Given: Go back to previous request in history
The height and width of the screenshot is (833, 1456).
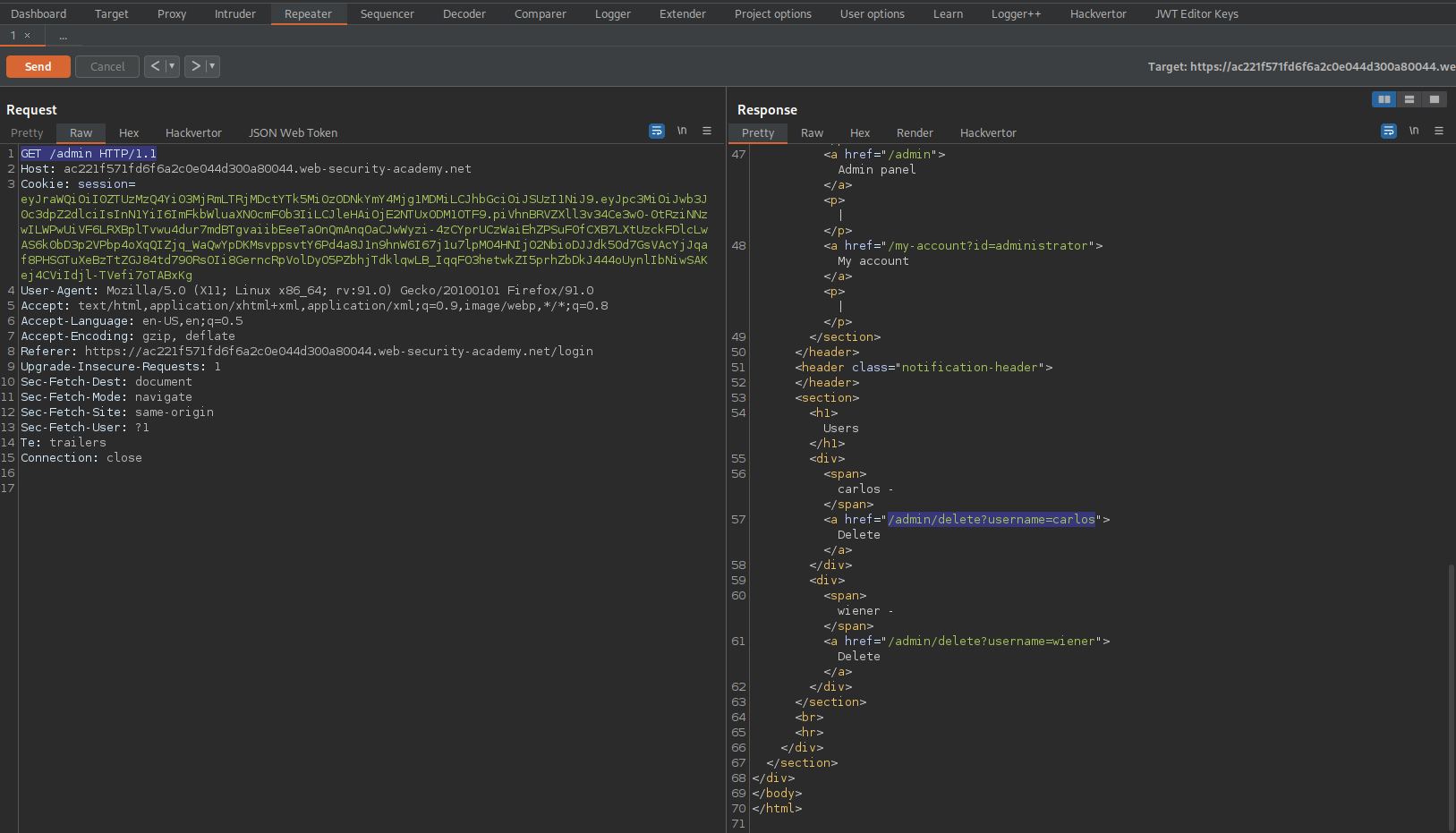Looking at the screenshot, I should [156, 66].
